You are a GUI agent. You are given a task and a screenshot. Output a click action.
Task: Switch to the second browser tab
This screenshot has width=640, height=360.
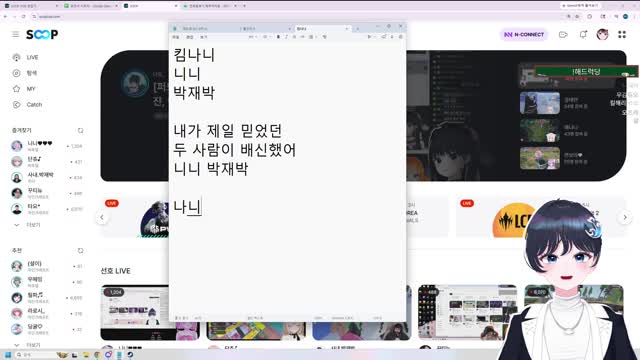point(91,6)
